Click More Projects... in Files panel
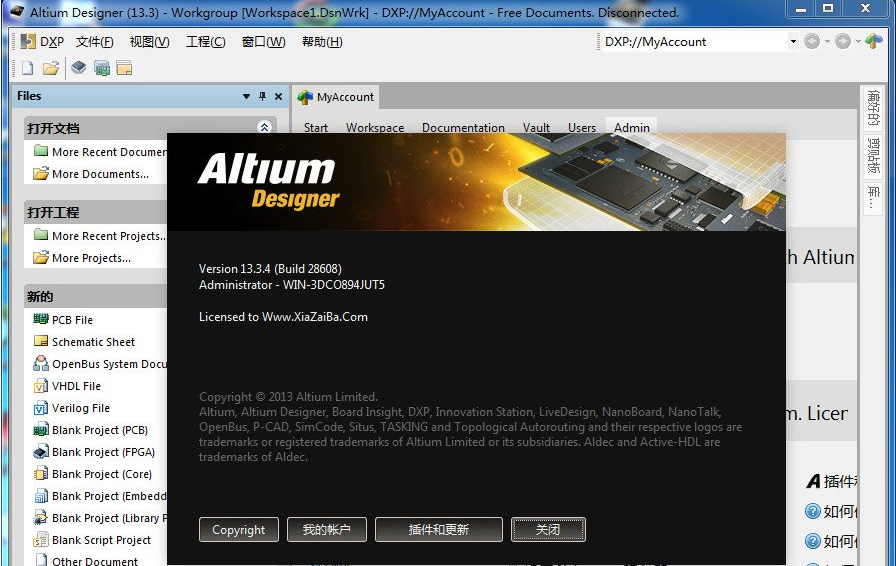 (x=82, y=258)
